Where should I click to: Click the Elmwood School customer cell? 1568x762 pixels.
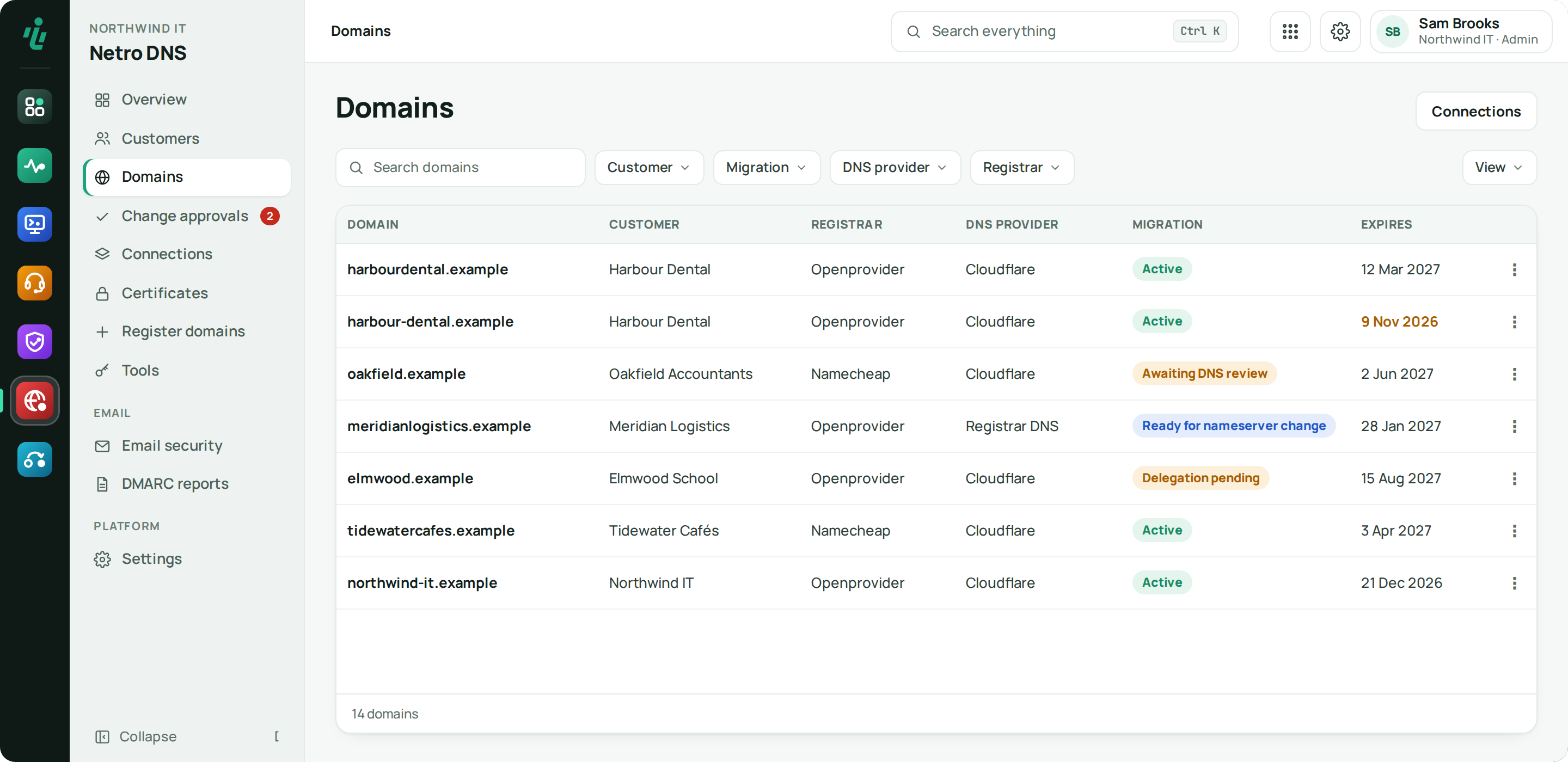pos(663,478)
